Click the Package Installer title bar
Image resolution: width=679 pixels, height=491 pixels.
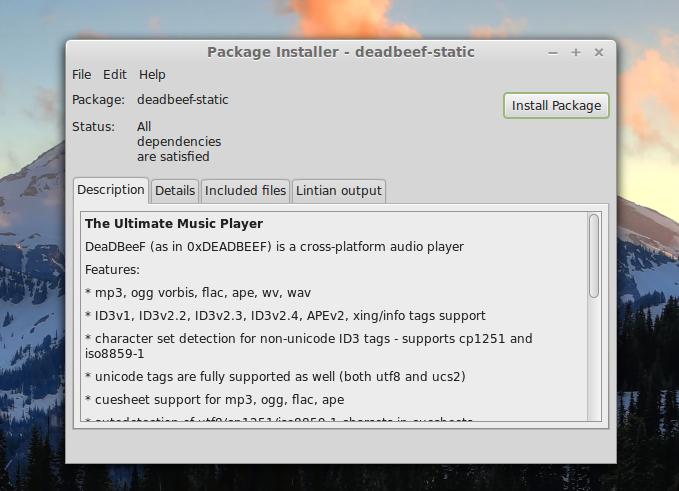(340, 52)
